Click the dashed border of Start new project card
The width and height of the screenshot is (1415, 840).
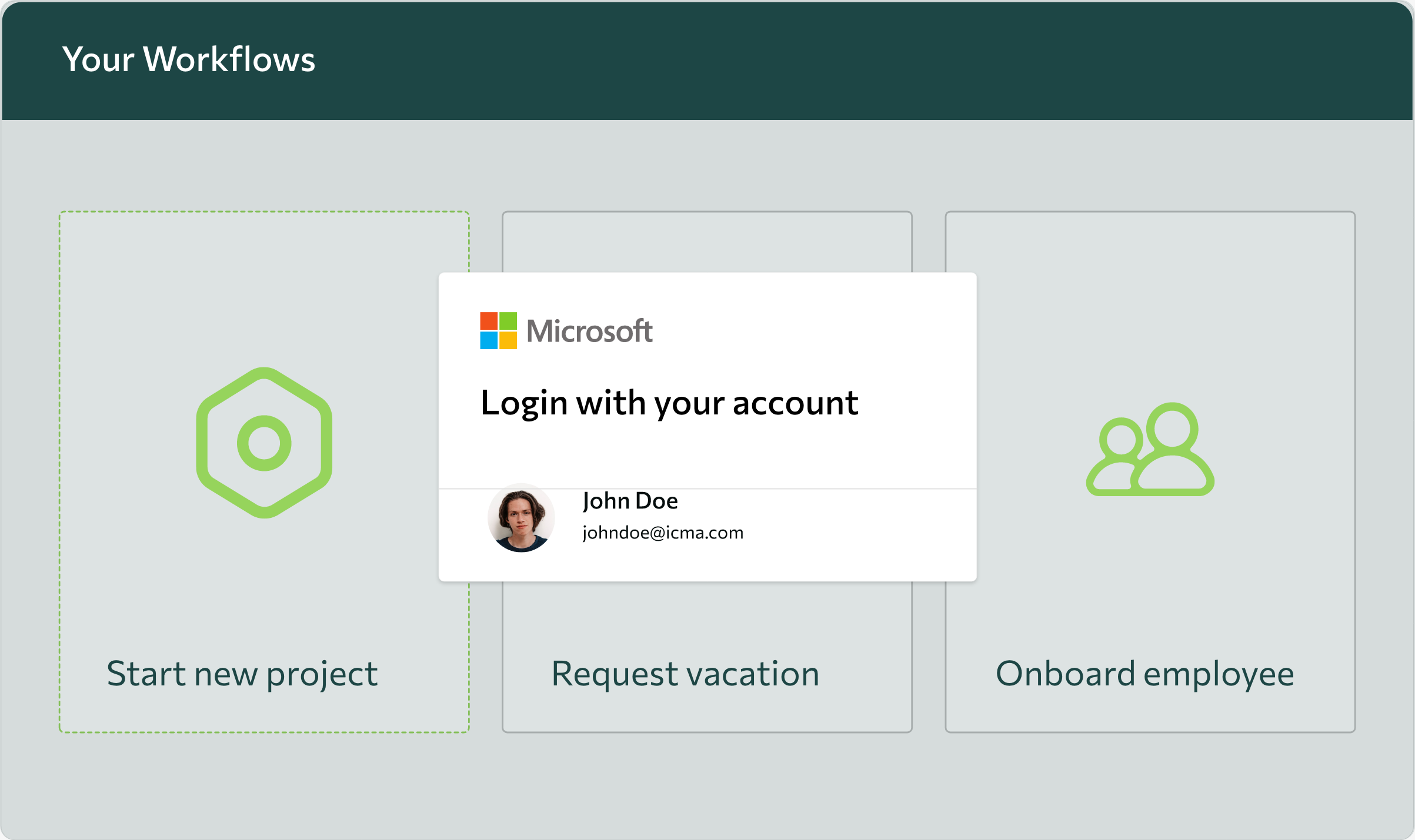click(x=263, y=212)
